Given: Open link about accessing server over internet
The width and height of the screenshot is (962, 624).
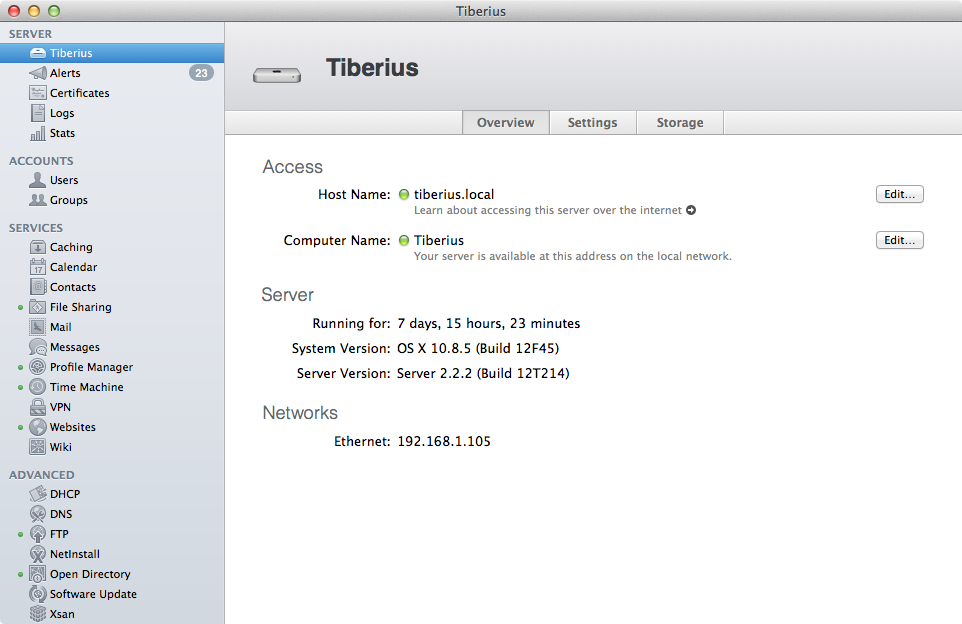Looking at the screenshot, I should point(548,210).
